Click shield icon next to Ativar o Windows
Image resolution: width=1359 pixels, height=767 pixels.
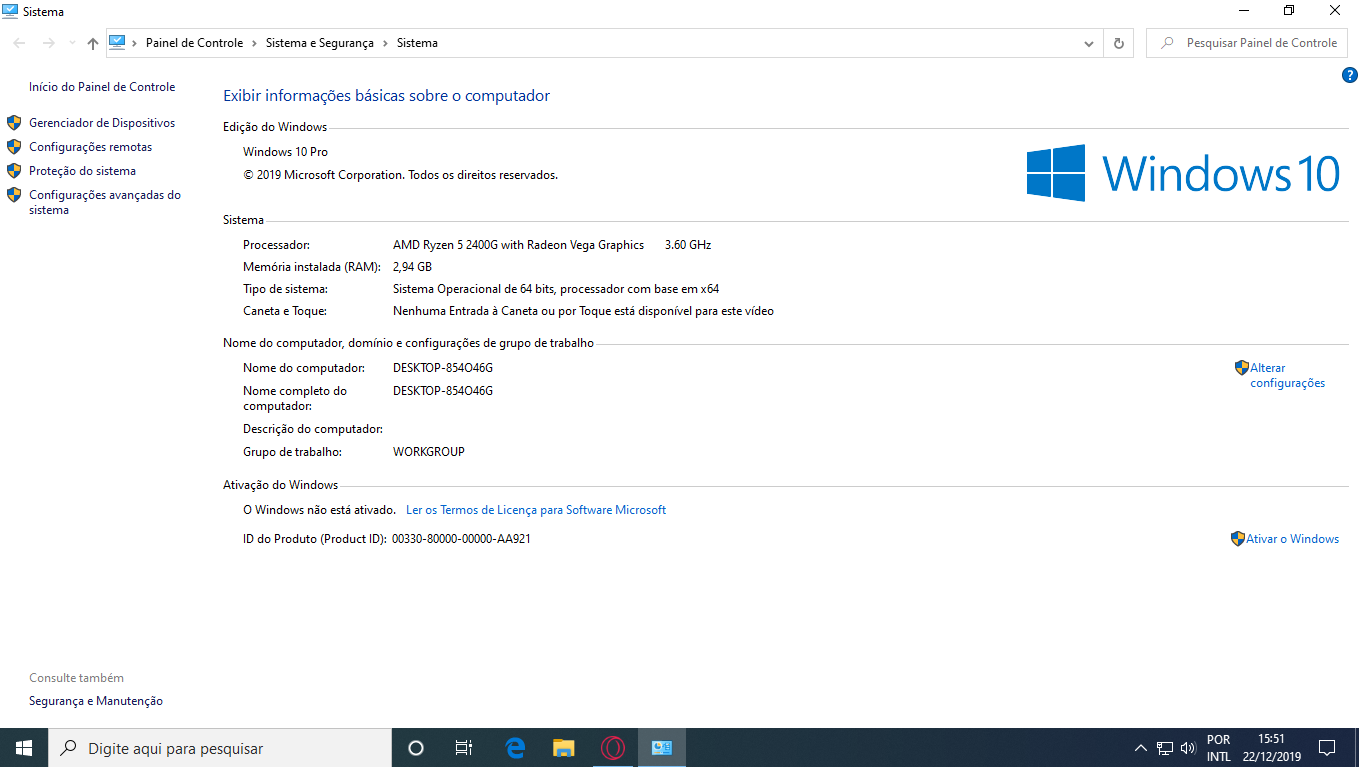point(1238,539)
